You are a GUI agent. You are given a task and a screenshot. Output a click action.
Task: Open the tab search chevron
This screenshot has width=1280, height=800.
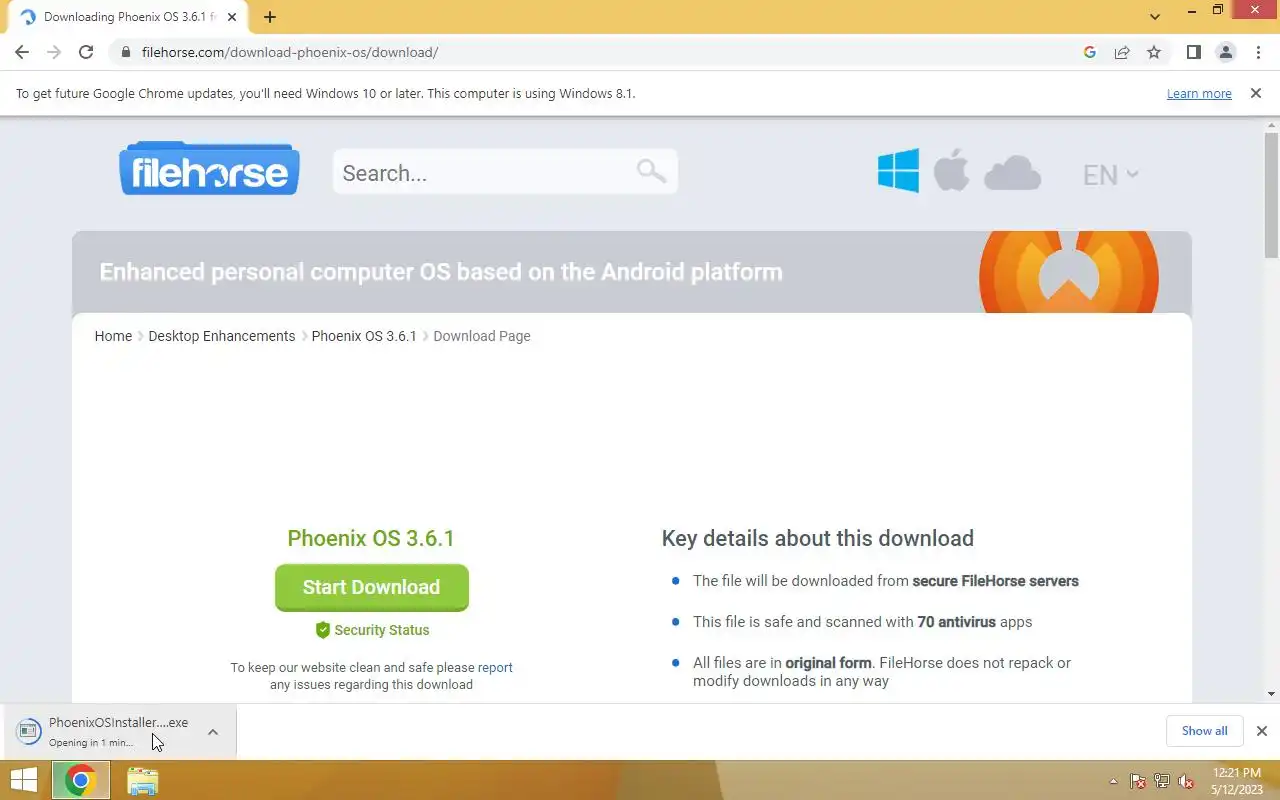(1155, 17)
